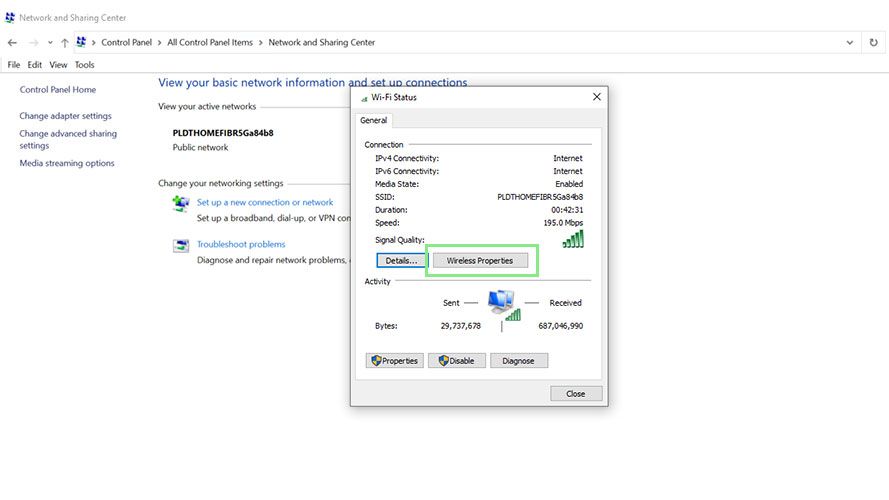Click the Media State value Enabled
Viewport: 889px width, 500px height.
[569, 184]
